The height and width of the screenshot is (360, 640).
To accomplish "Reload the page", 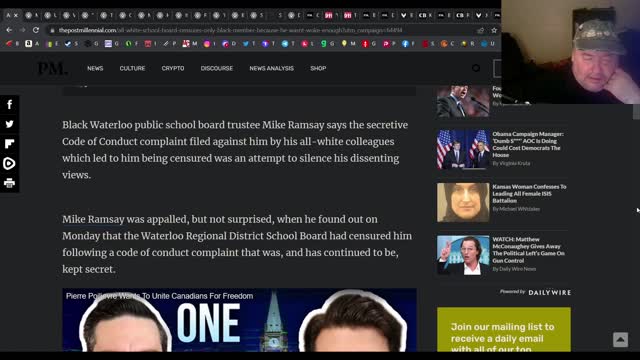I will tap(36, 30).
